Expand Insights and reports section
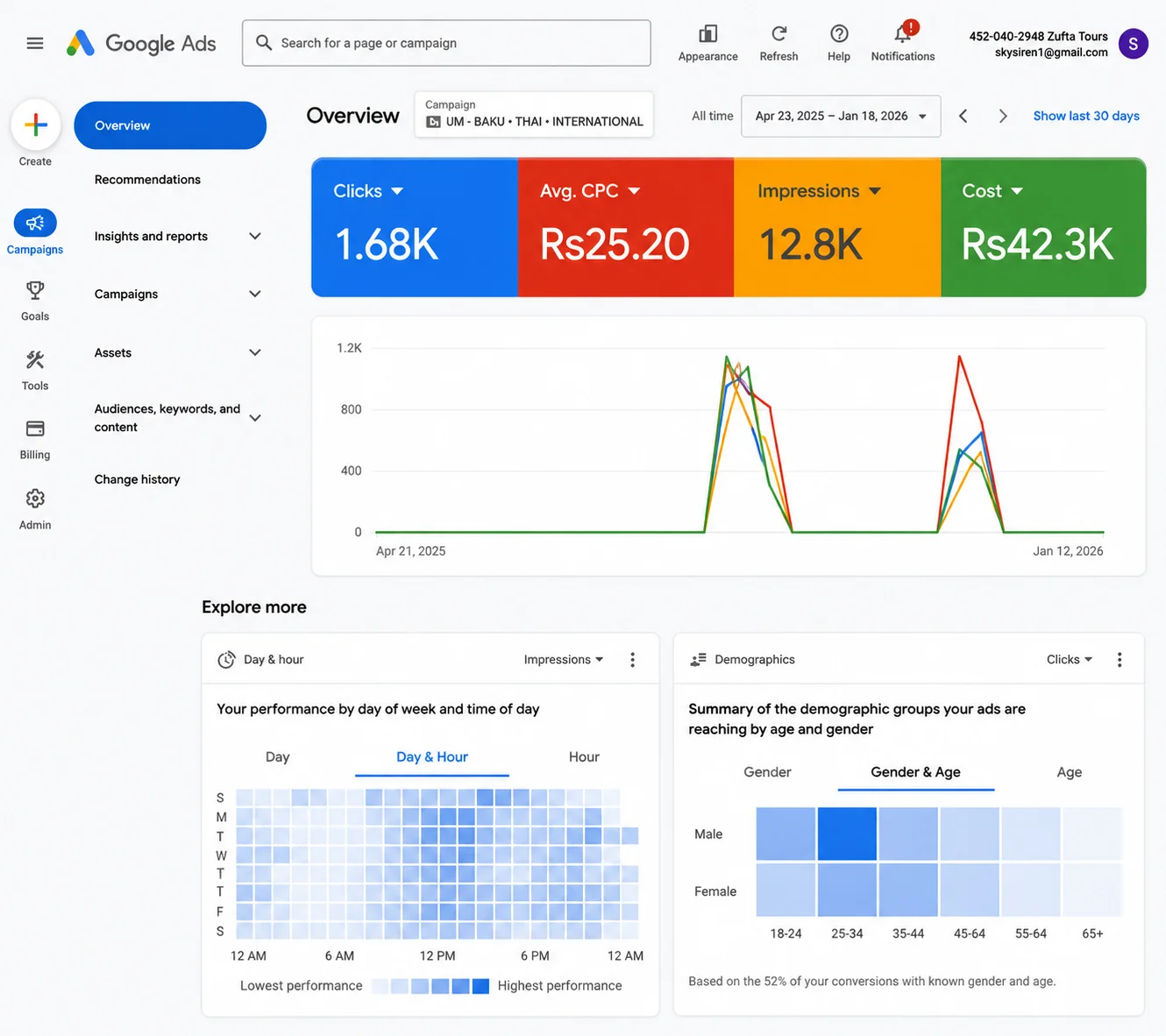The height and width of the screenshot is (1036, 1166). pos(255,236)
